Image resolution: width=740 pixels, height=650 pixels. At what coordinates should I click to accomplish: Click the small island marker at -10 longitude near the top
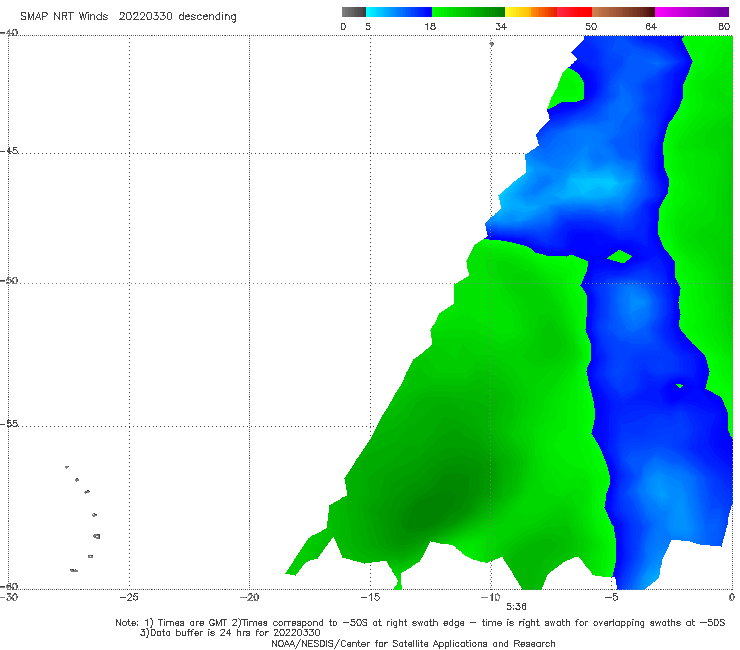[x=491, y=44]
